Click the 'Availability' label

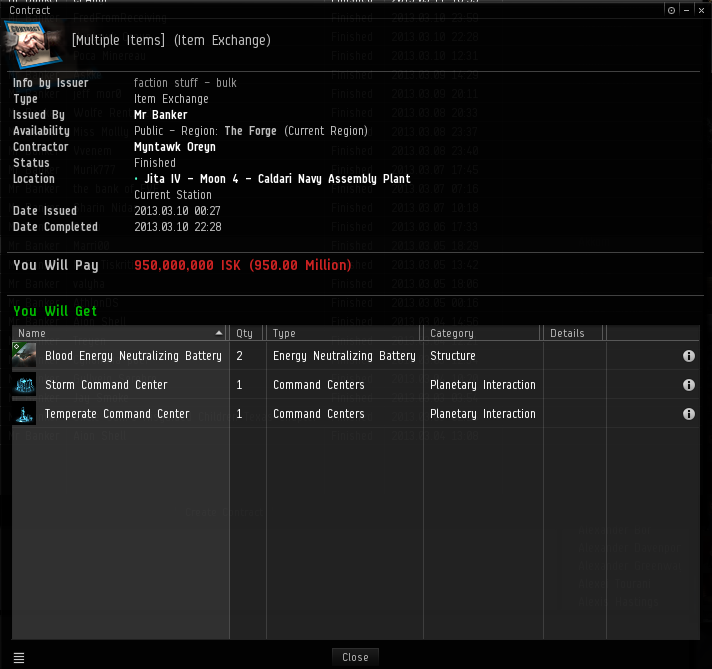[x=41, y=131]
